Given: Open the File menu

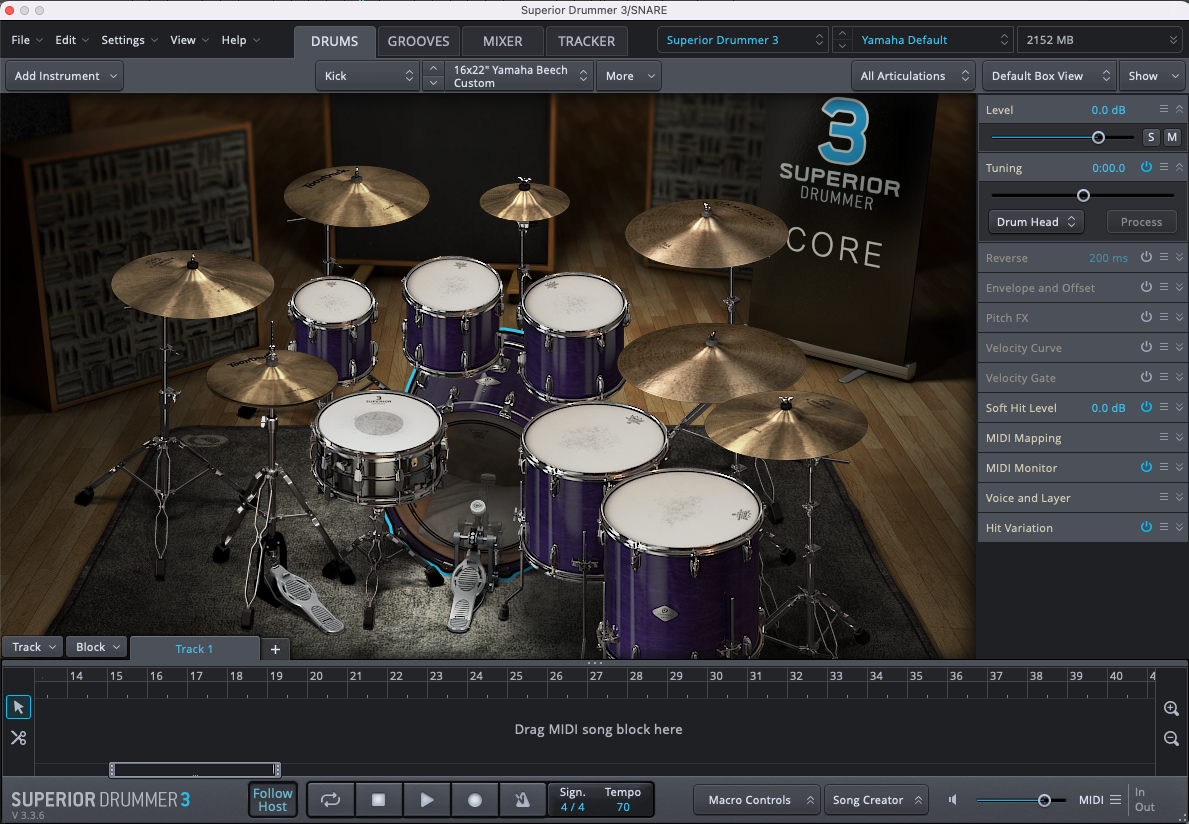Looking at the screenshot, I should coord(27,39).
